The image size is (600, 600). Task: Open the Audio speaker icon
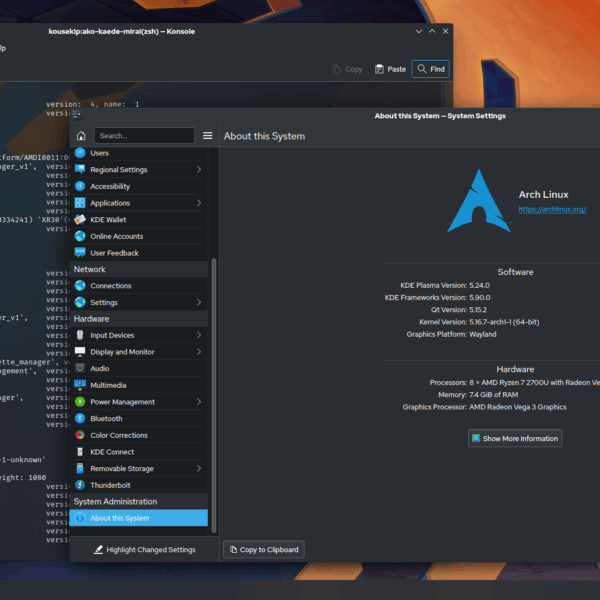click(80, 368)
